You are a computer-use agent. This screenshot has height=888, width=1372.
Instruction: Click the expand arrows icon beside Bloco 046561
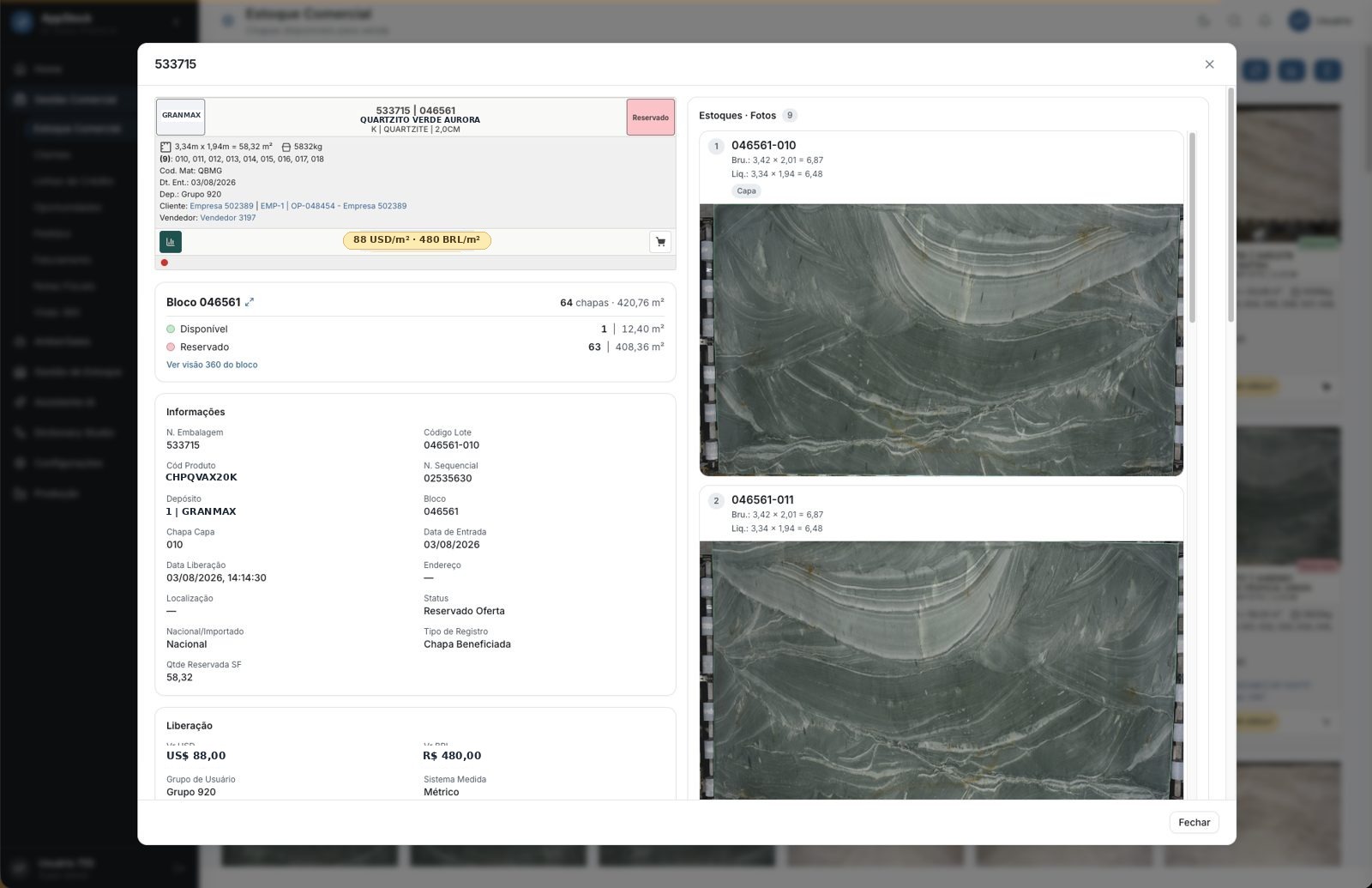click(250, 302)
